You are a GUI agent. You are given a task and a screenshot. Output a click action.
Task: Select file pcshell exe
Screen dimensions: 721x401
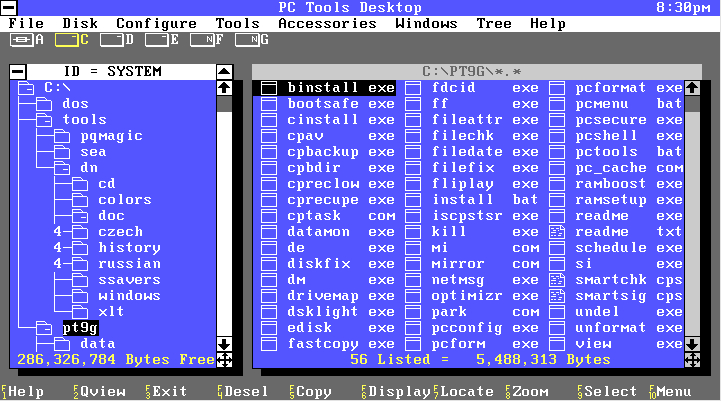click(616, 136)
